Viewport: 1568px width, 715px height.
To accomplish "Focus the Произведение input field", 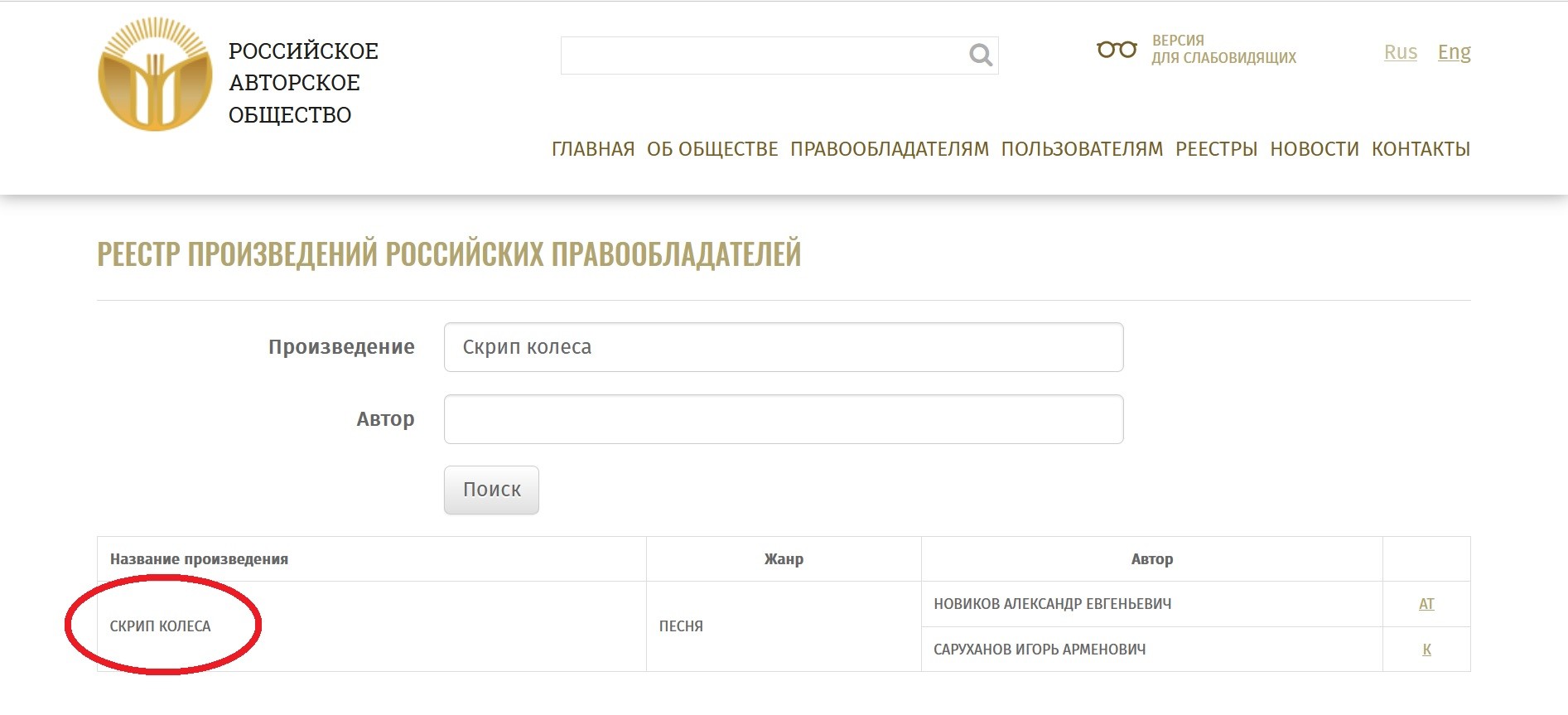I will click(x=784, y=347).
